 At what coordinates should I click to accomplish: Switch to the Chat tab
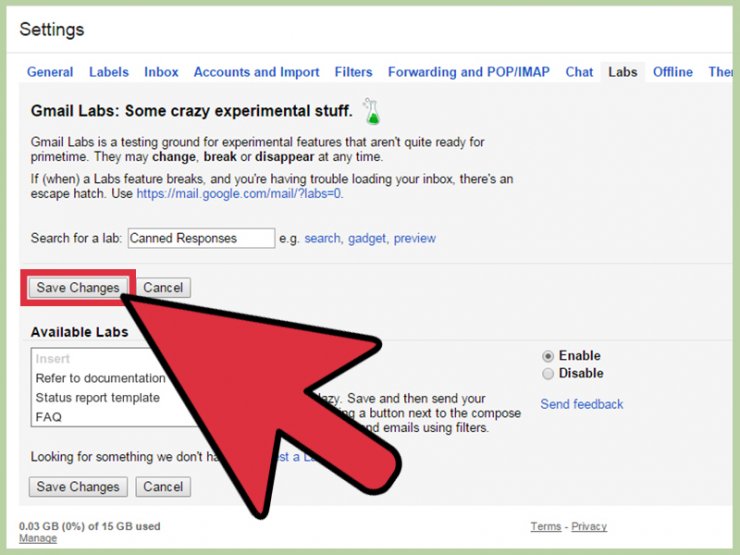pyautogui.click(x=579, y=72)
